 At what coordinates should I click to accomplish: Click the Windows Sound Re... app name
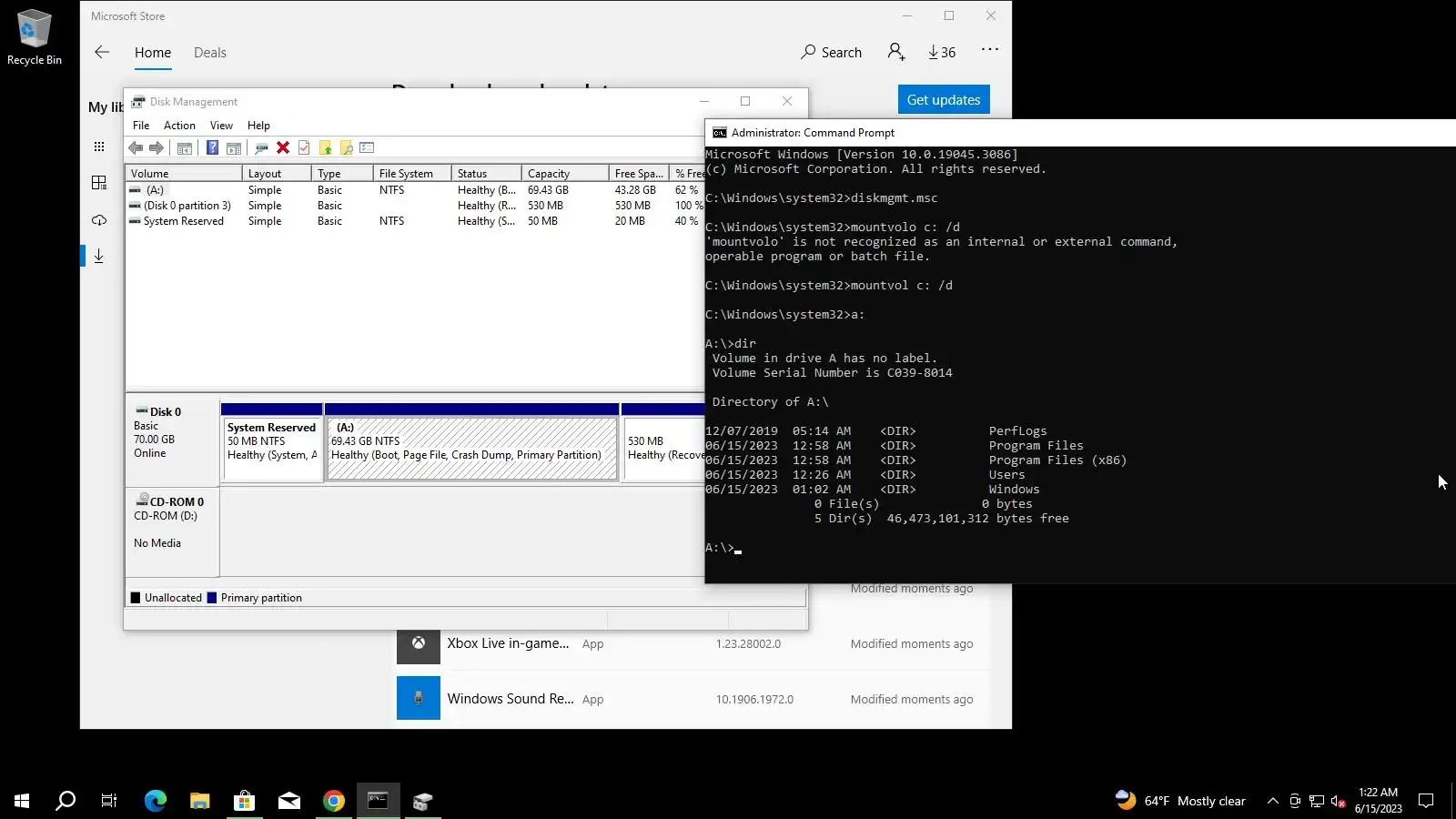tap(511, 699)
